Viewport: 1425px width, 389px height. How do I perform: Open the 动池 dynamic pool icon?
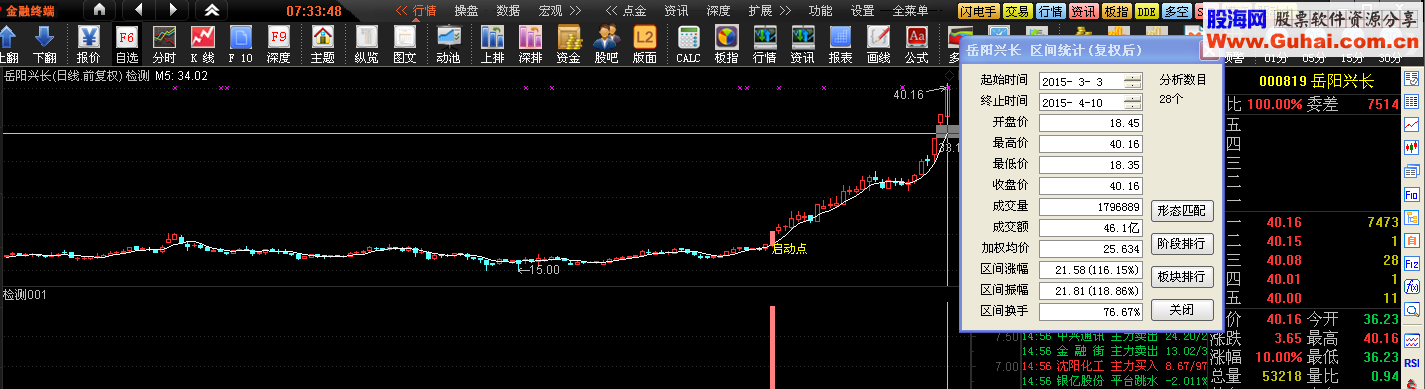(x=448, y=38)
